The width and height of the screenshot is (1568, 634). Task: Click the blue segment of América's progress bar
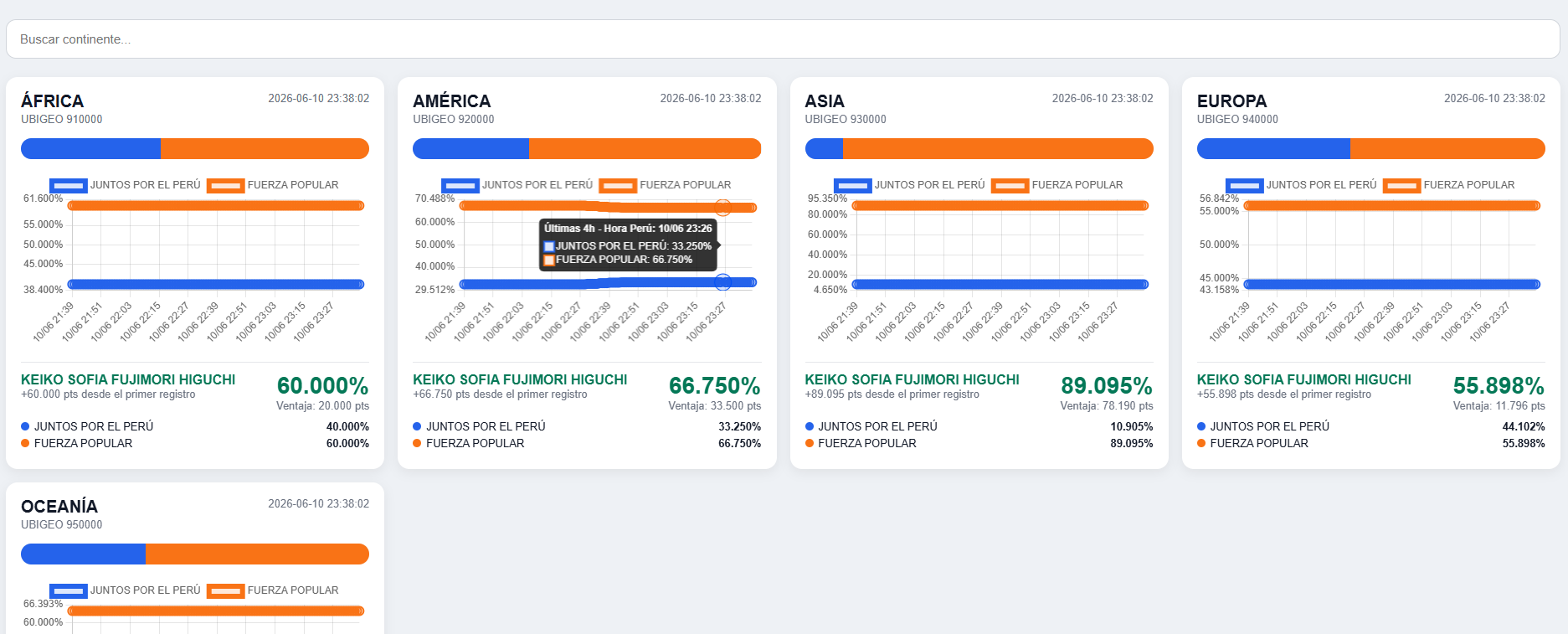[x=470, y=148]
